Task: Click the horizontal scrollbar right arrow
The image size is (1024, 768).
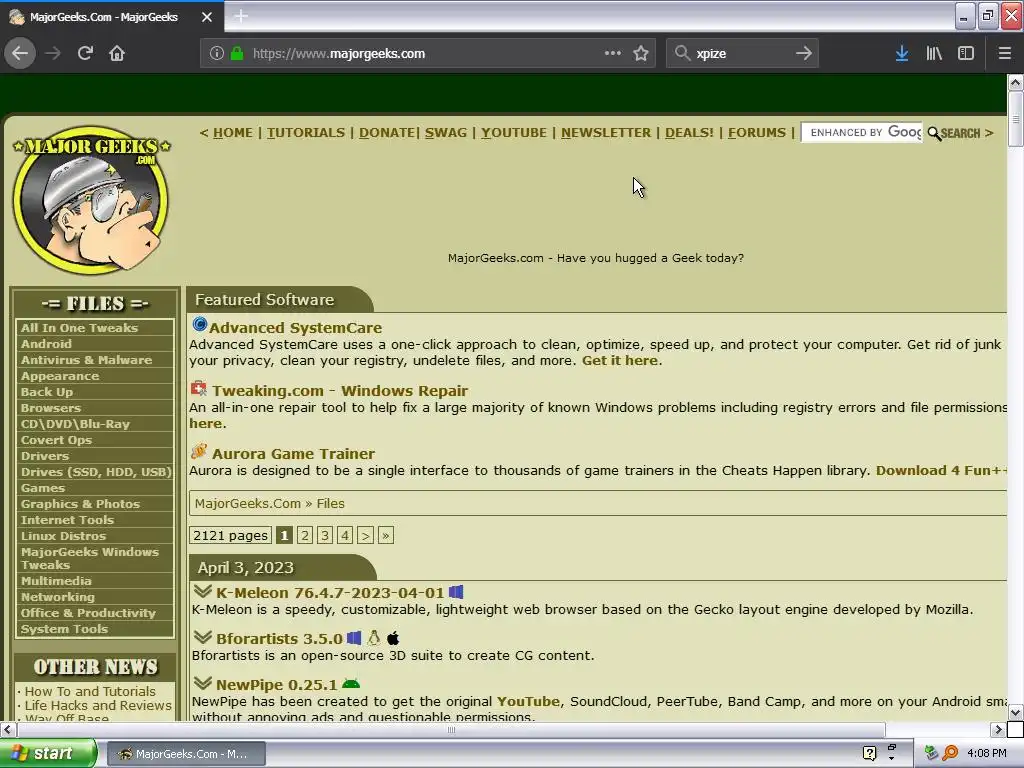Action: click(x=998, y=729)
